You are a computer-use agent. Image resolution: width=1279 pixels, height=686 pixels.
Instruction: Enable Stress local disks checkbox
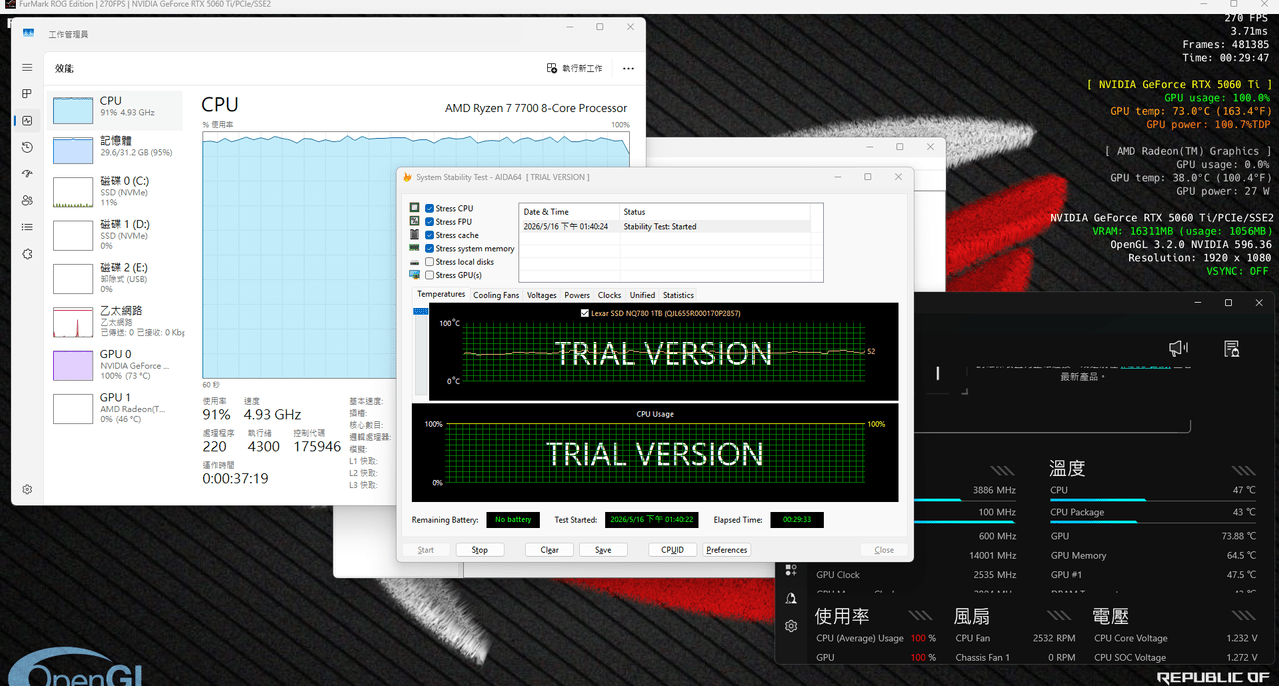pos(430,262)
